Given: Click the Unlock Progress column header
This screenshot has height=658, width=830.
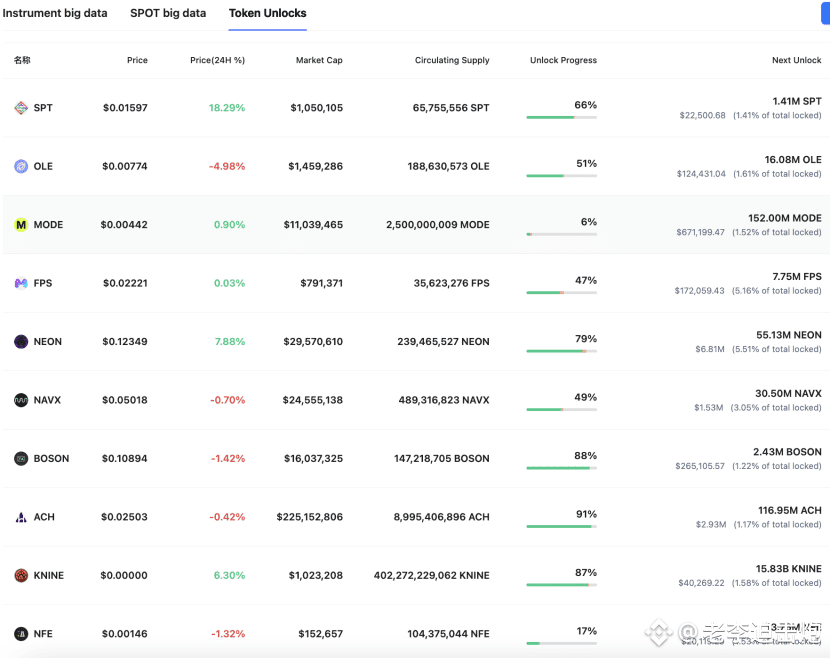Looking at the screenshot, I should (563, 61).
